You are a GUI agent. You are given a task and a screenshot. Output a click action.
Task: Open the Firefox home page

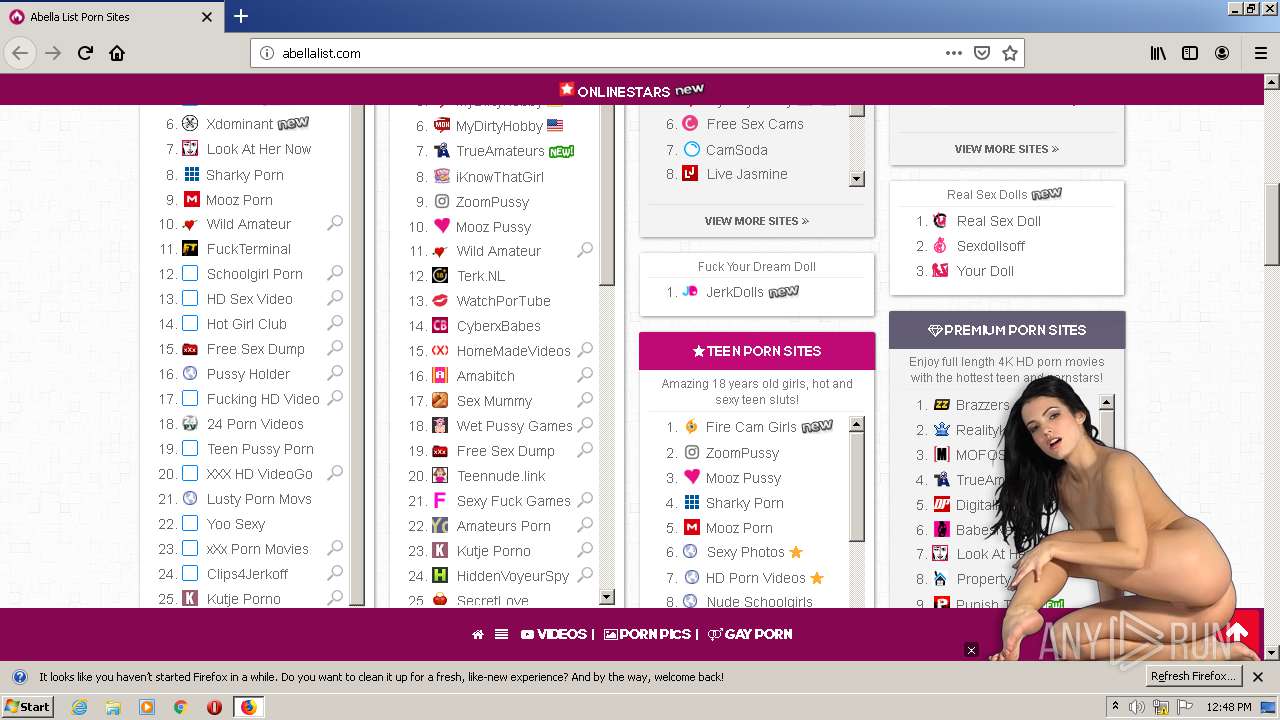[x=117, y=53]
